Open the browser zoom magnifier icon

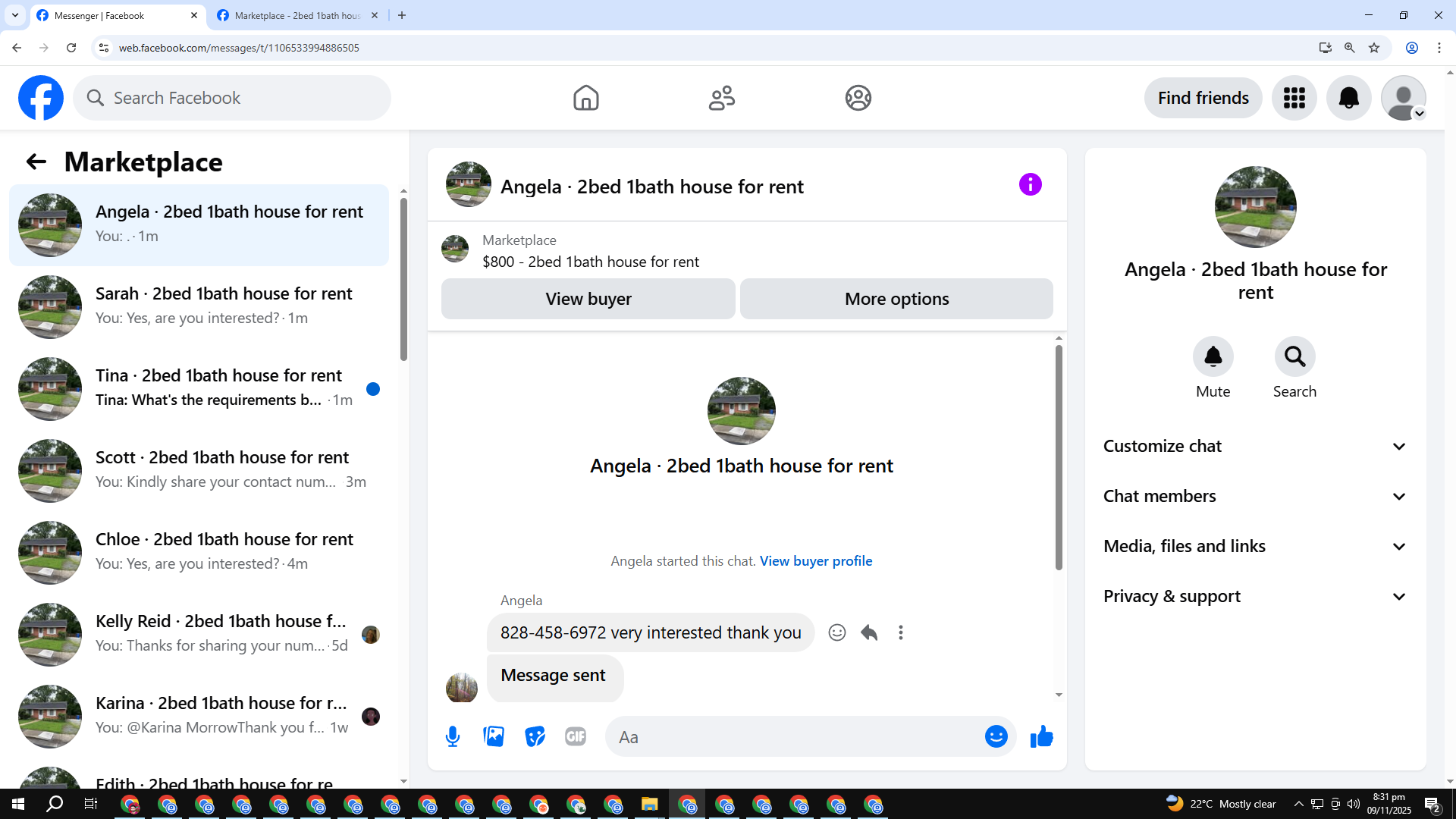tap(1350, 48)
